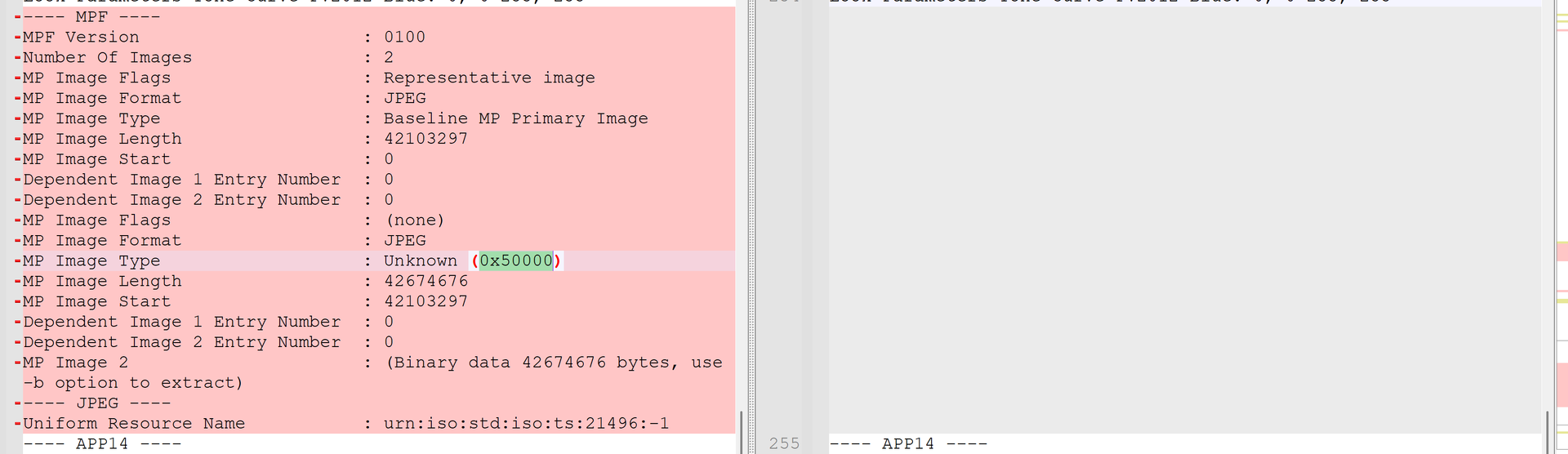Click the ---- MPF ---- header line
The image size is (1568, 454).
coord(91,17)
